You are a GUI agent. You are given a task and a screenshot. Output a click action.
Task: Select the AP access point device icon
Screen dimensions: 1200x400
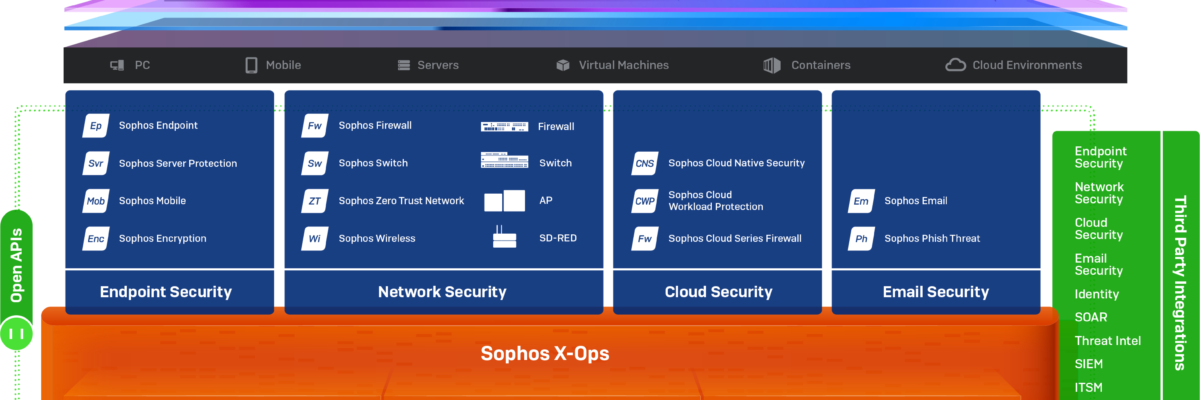pyautogui.click(x=504, y=201)
